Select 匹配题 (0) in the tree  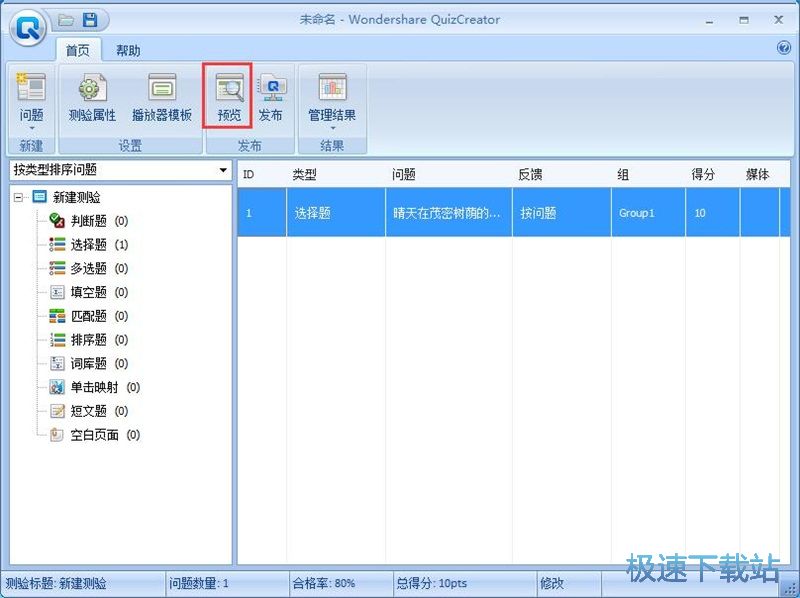point(88,316)
